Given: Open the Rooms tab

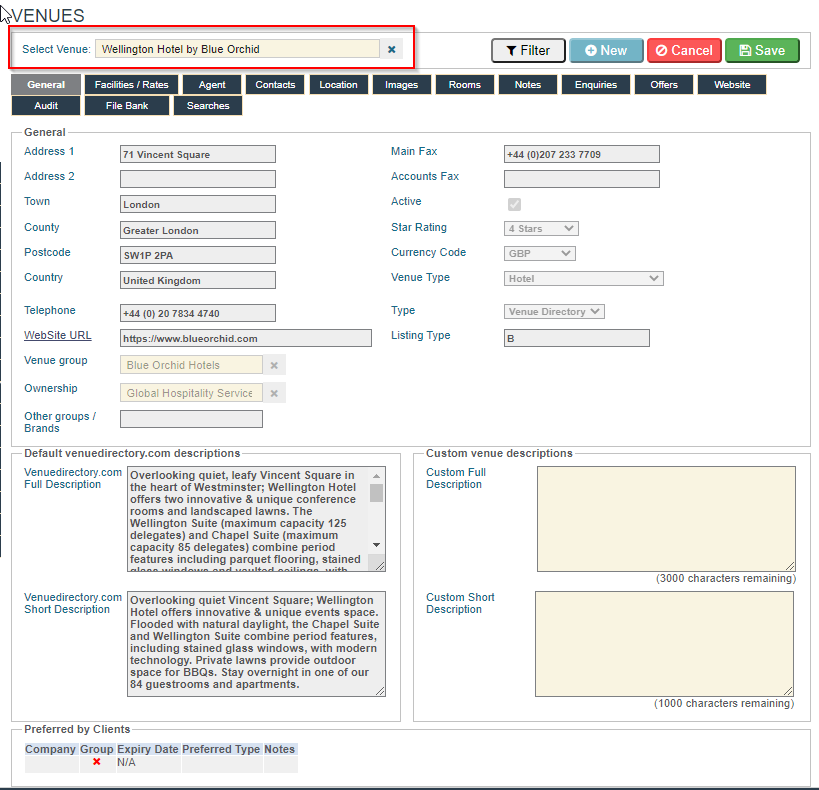Looking at the screenshot, I should click(465, 85).
